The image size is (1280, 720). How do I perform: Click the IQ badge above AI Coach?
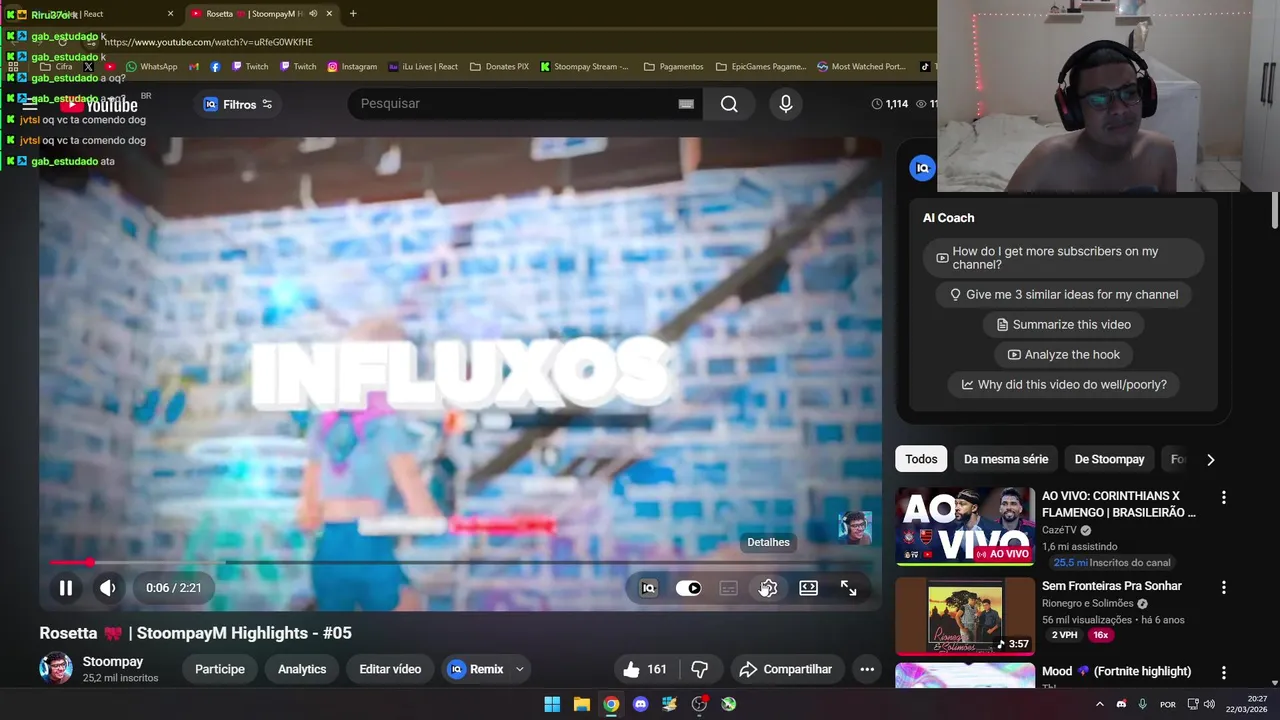(922, 168)
